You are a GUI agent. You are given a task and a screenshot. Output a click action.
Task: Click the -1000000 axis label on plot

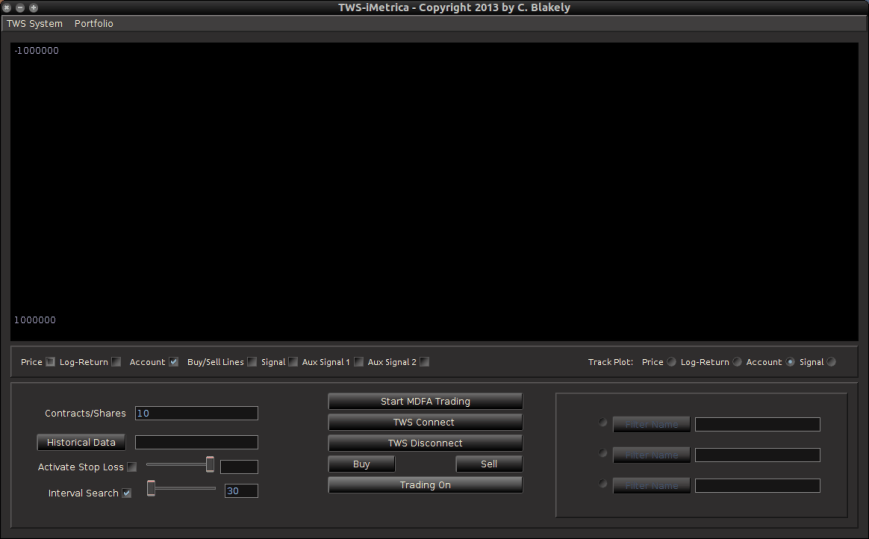click(x=36, y=50)
